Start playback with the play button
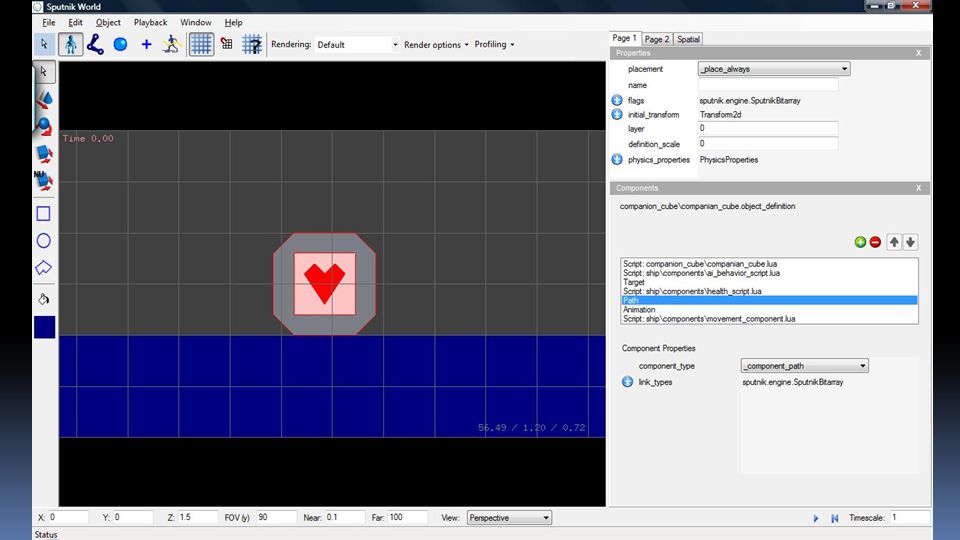960x540 pixels. pyautogui.click(x=816, y=519)
